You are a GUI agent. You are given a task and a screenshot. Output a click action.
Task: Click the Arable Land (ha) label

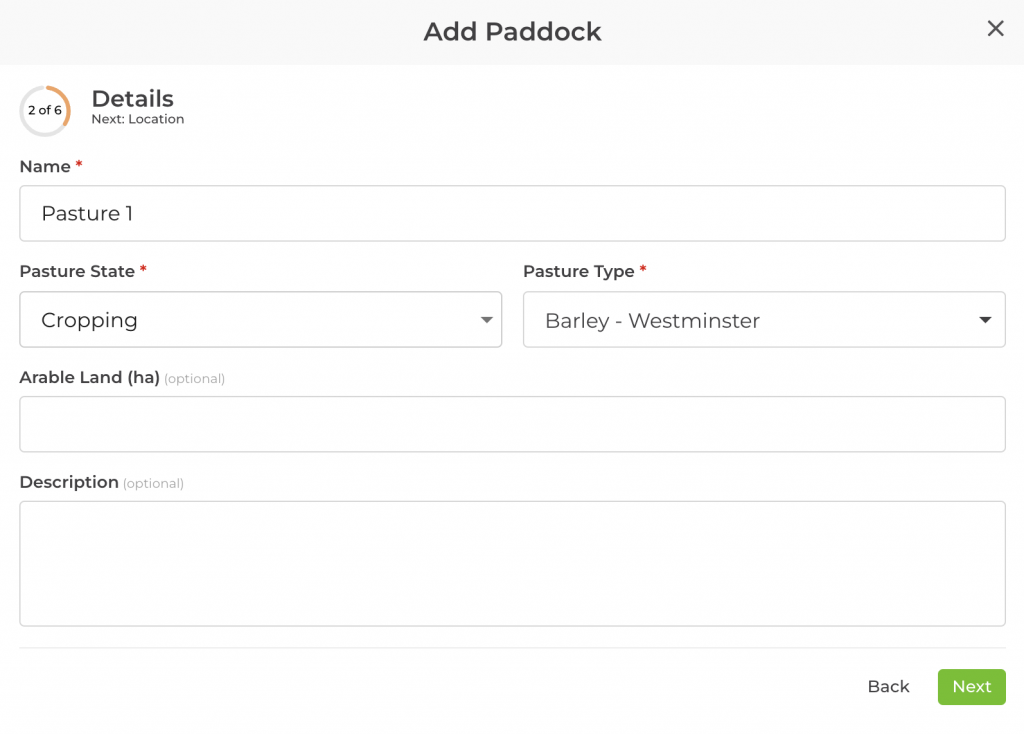pos(89,378)
